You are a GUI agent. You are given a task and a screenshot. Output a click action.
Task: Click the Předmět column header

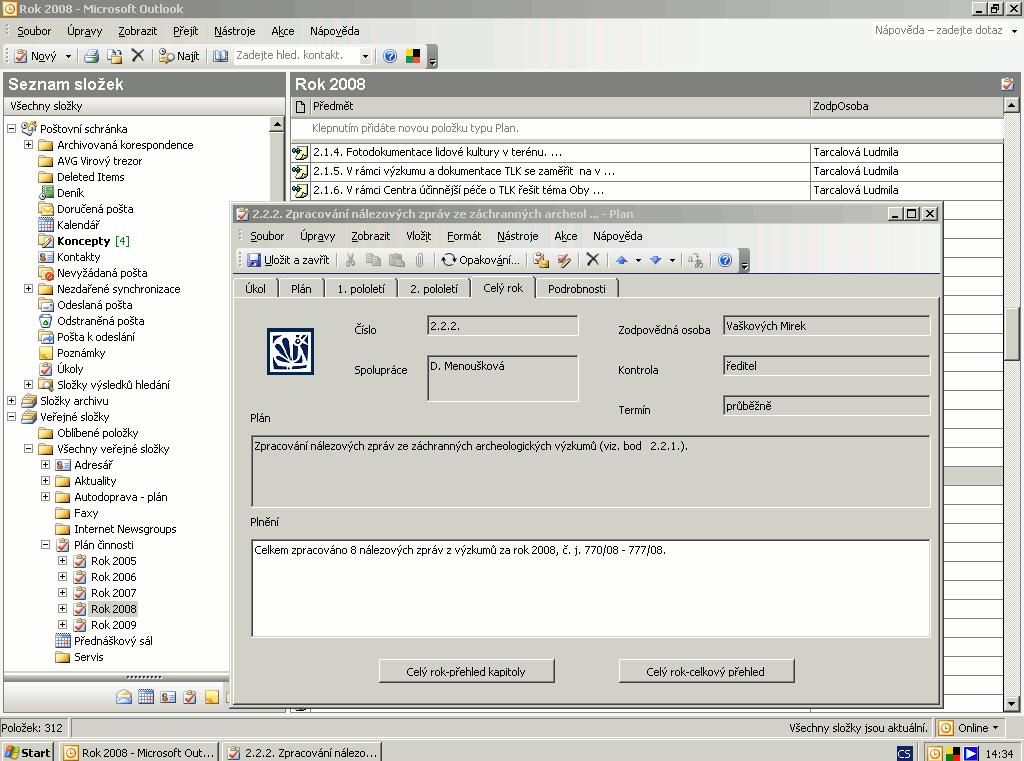pyautogui.click(x=560, y=106)
